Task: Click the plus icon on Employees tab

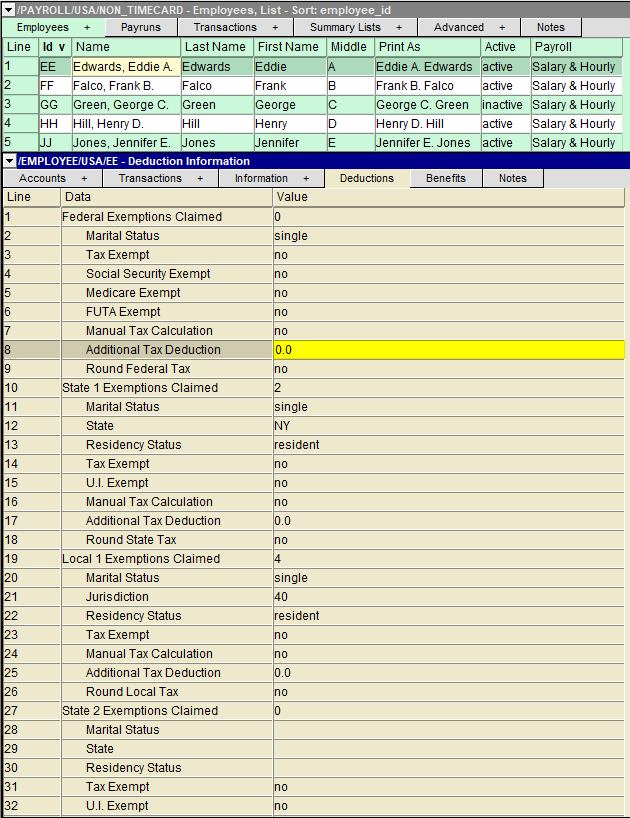Action: (87, 28)
